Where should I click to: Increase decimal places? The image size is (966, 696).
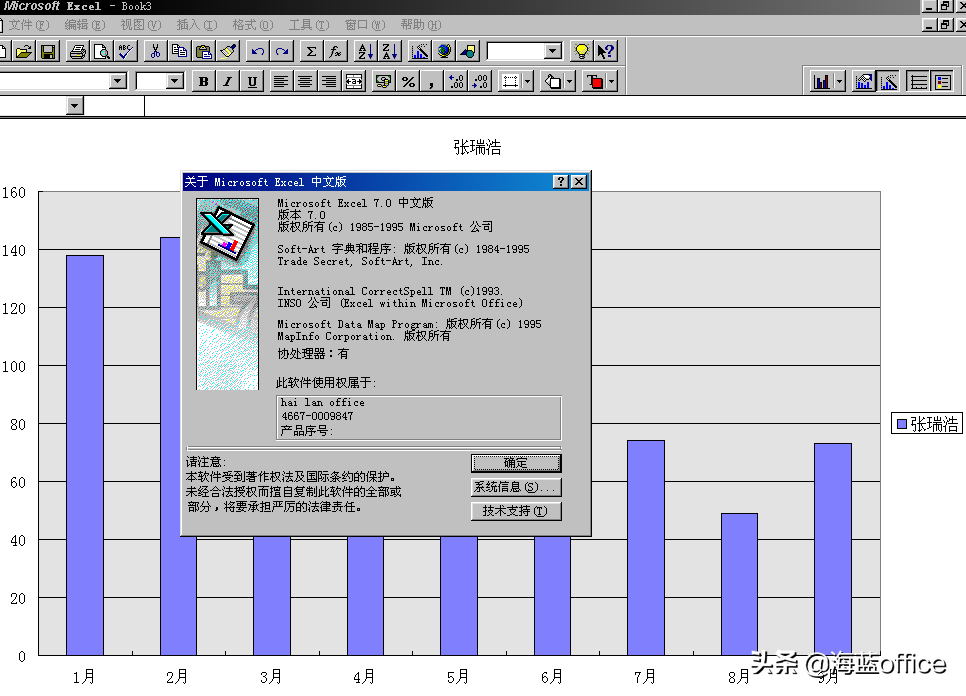point(456,81)
